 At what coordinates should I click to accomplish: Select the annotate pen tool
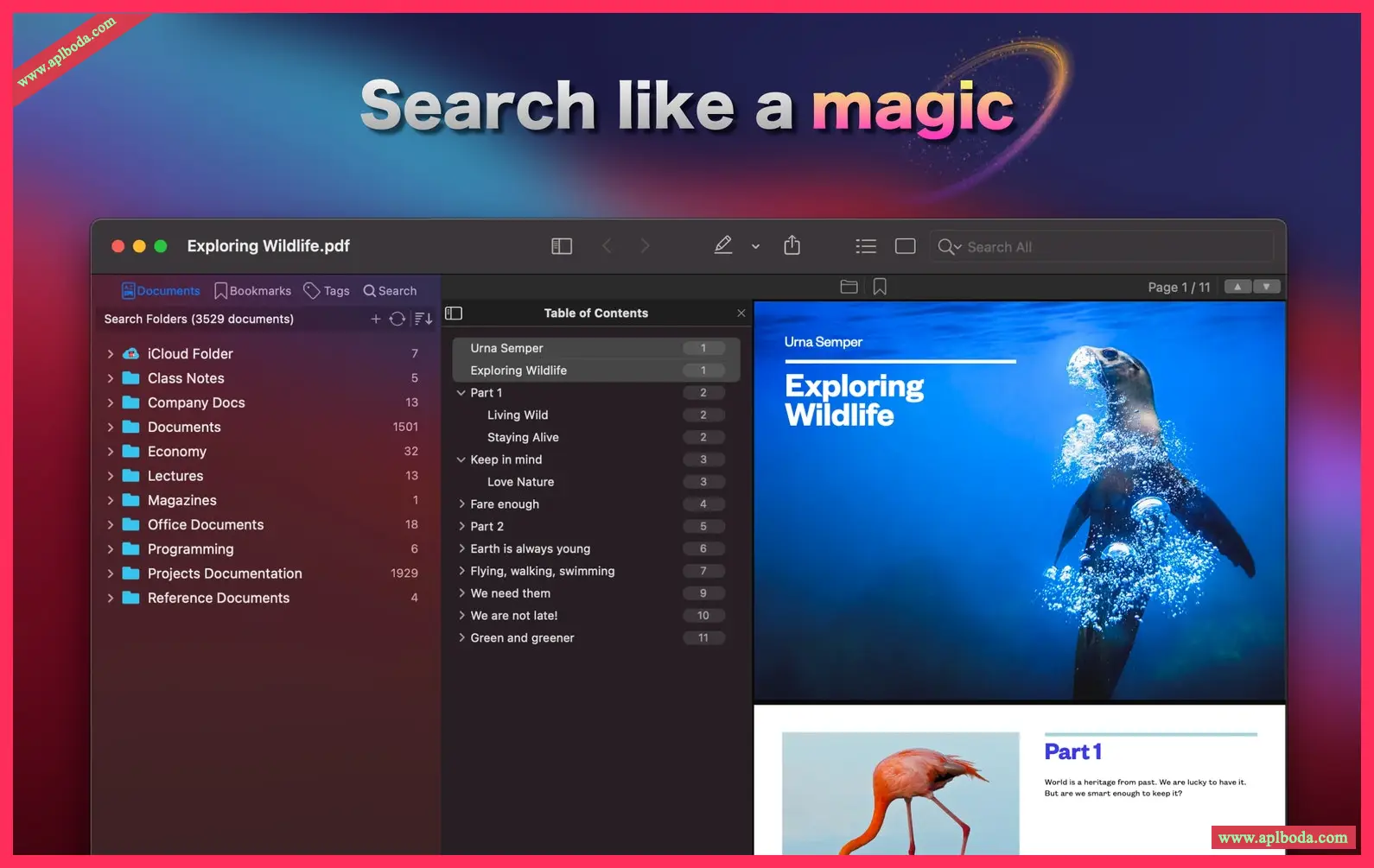[x=723, y=246]
